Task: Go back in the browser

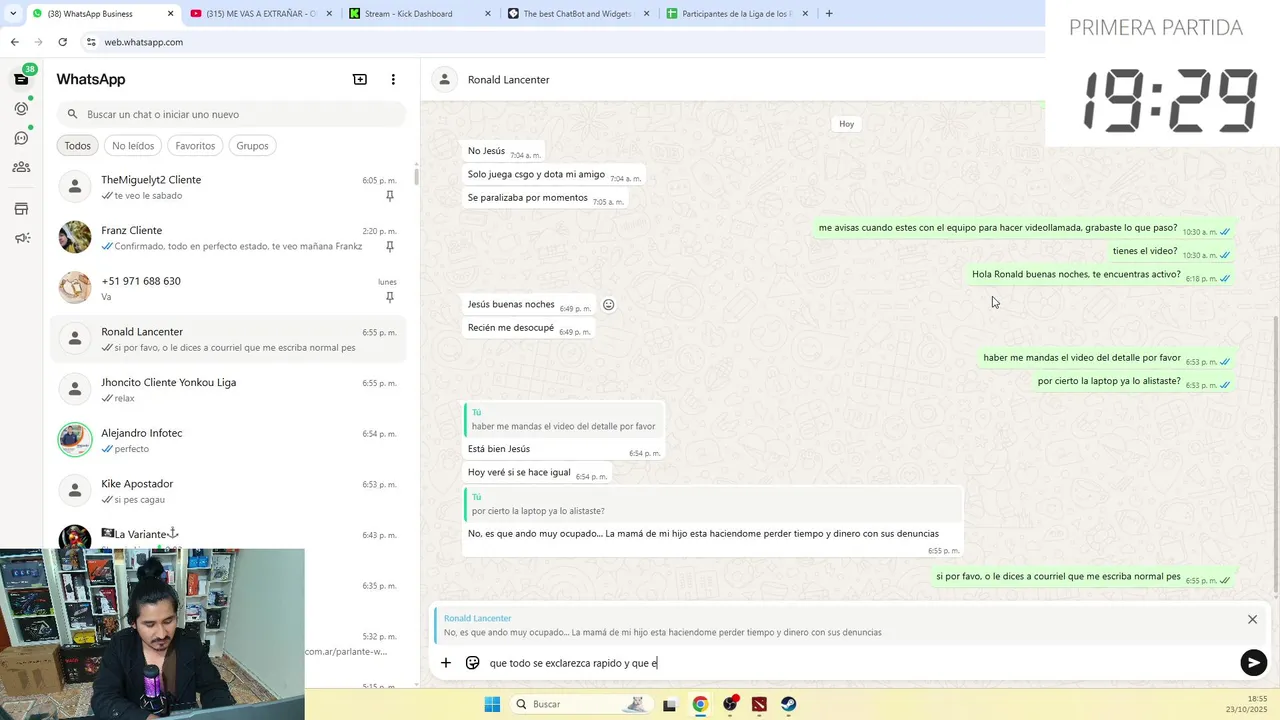Action: click(x=14, y=42)
